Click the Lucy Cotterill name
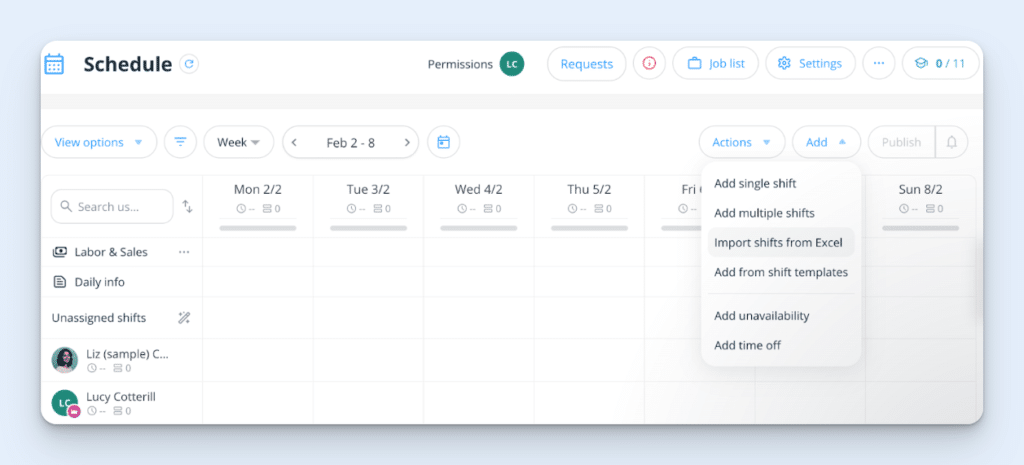Image resolution: width=1024 pixels, height=465 pixels. (x=121, y=396)
